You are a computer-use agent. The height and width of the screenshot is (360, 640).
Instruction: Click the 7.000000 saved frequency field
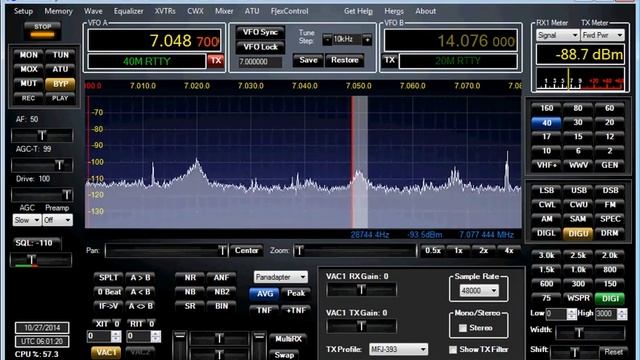tap(260, 62)
